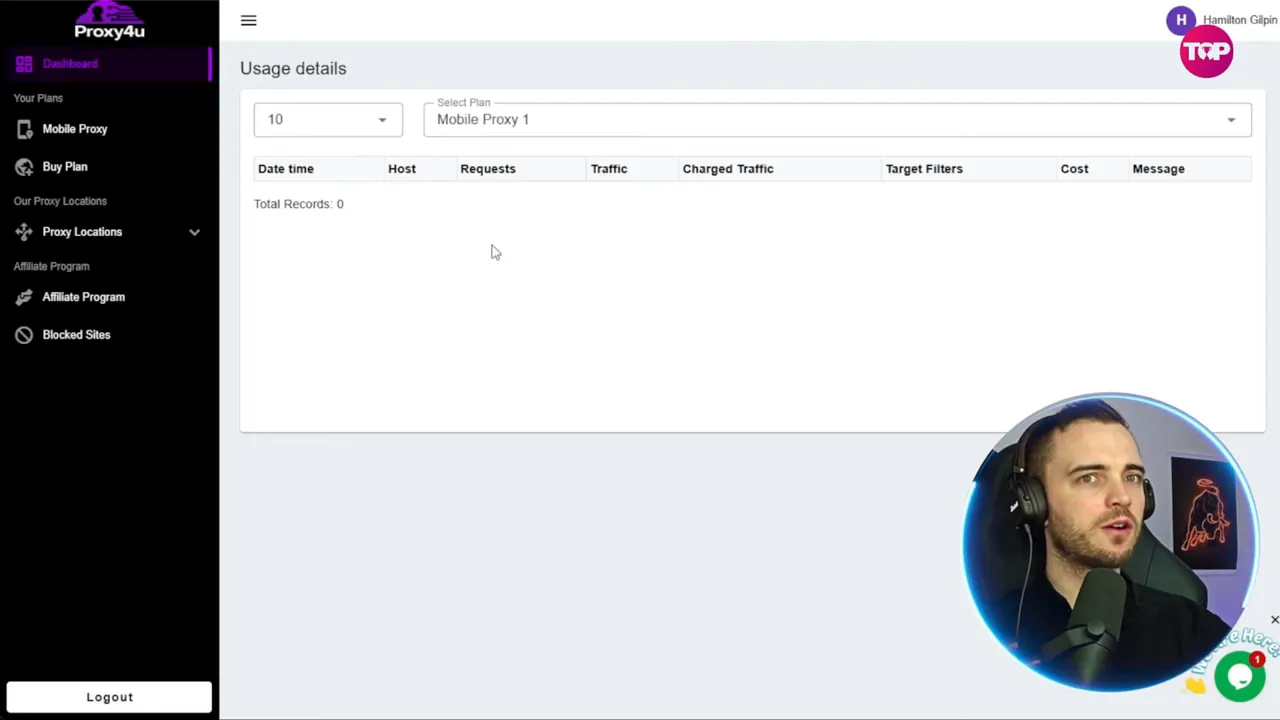This screenshot has width=1280, height=720.
Task: Click the Requests column header
Action: pos(488,169)
